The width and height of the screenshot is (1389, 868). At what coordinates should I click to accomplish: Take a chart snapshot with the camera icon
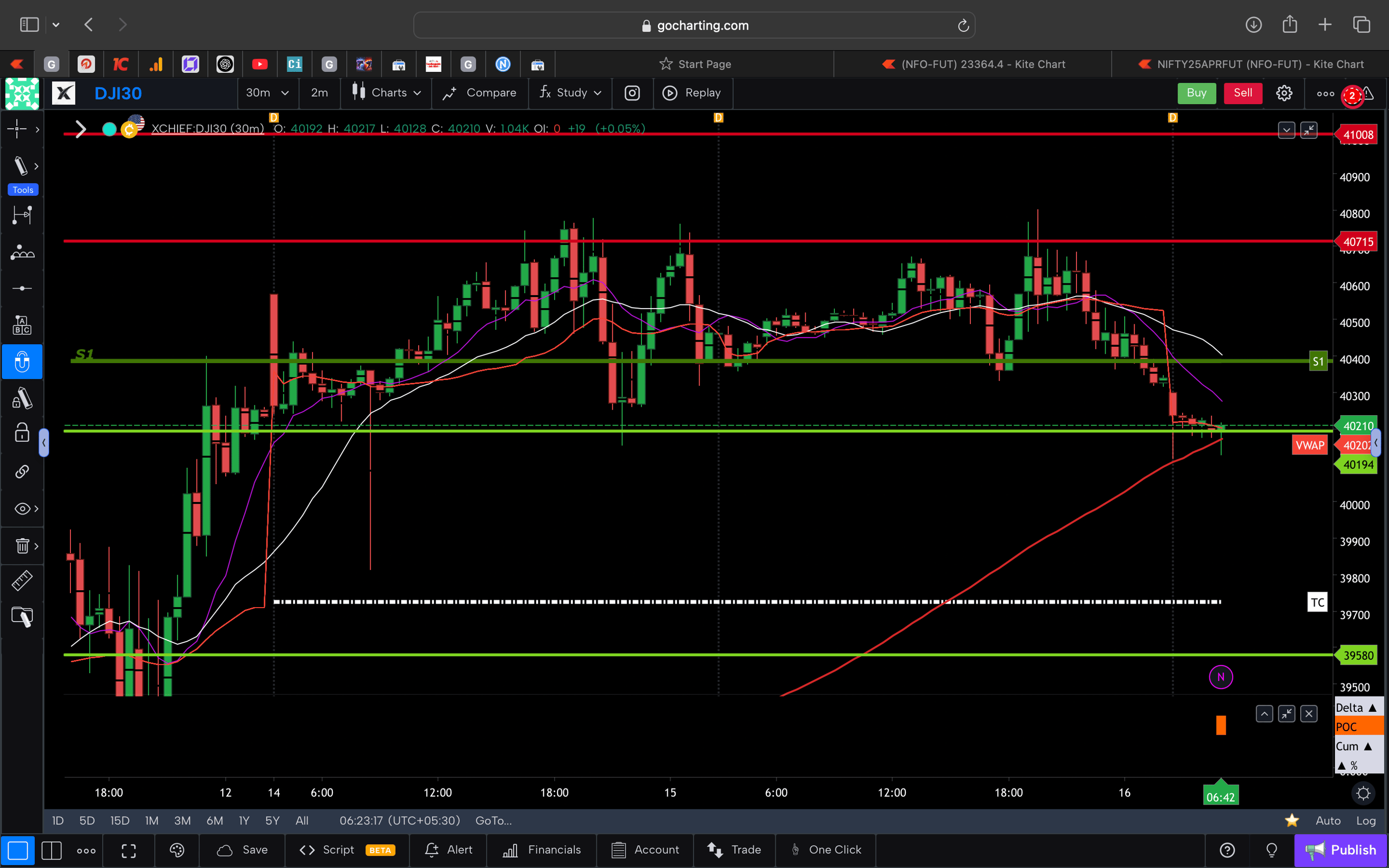pos(632,93)
